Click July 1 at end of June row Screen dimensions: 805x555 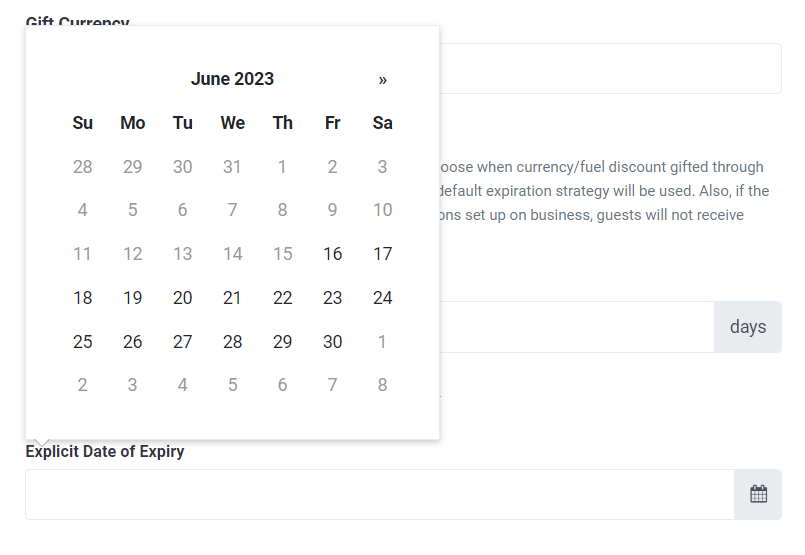pos(382,341)
